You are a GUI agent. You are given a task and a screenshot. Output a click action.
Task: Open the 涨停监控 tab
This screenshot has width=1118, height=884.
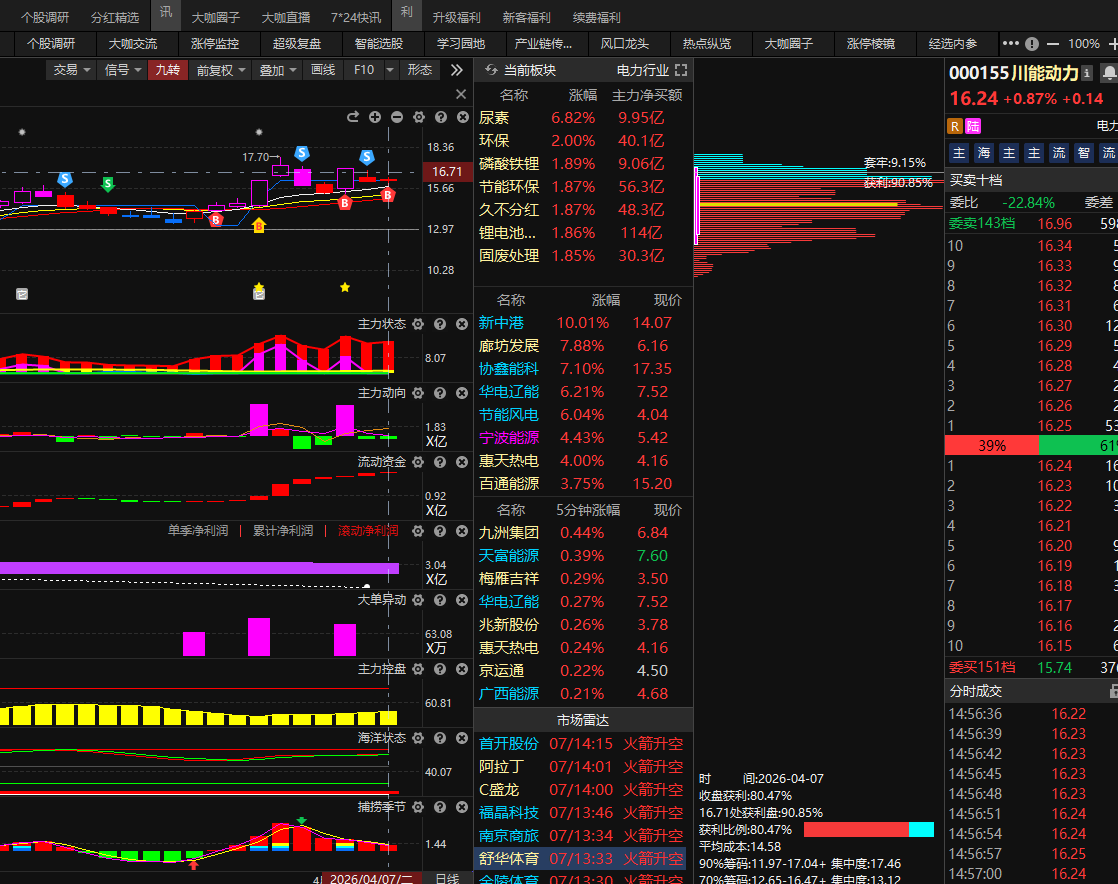pos(215,44)
